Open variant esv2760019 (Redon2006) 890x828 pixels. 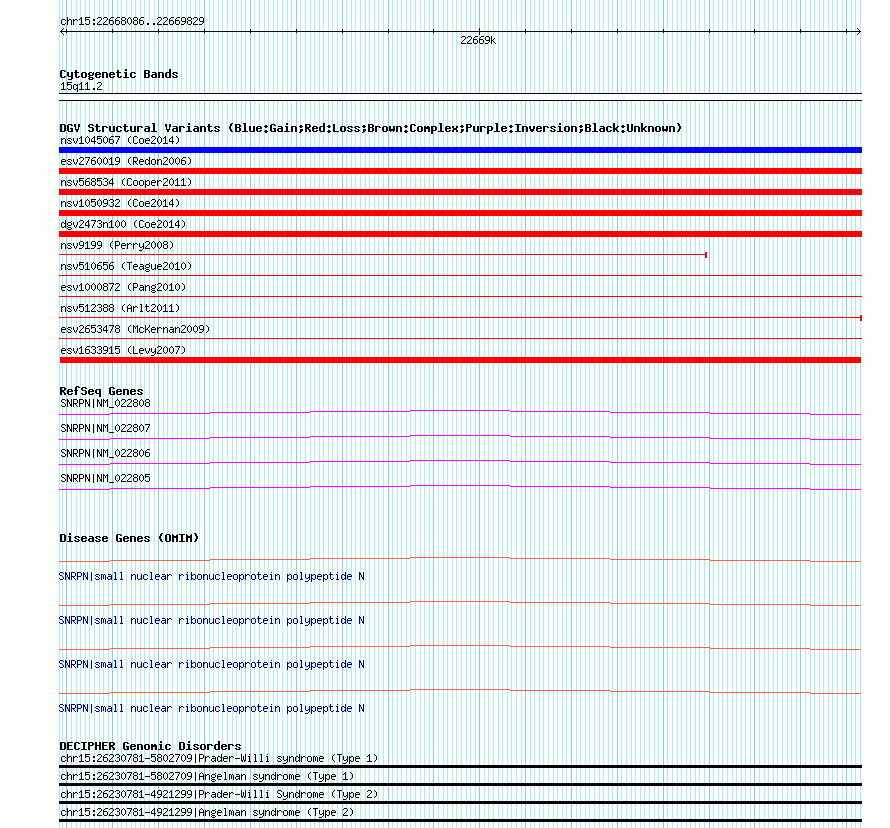[126, 161]
